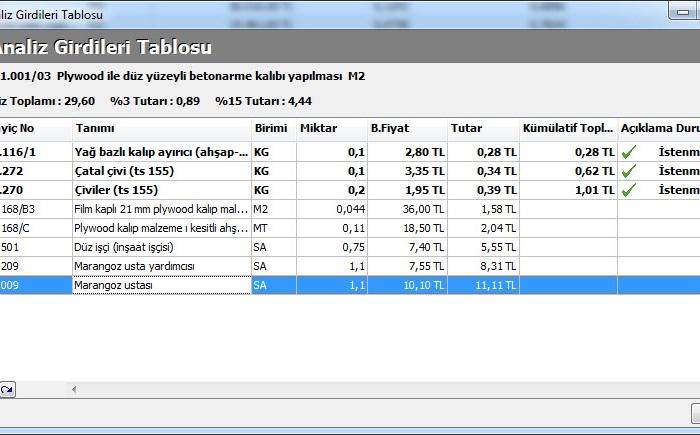Click green checkmark in Yağ bazlı kalıp row
Image resolution: width=700 pixels, height=435 pixels.
(629, 152)
